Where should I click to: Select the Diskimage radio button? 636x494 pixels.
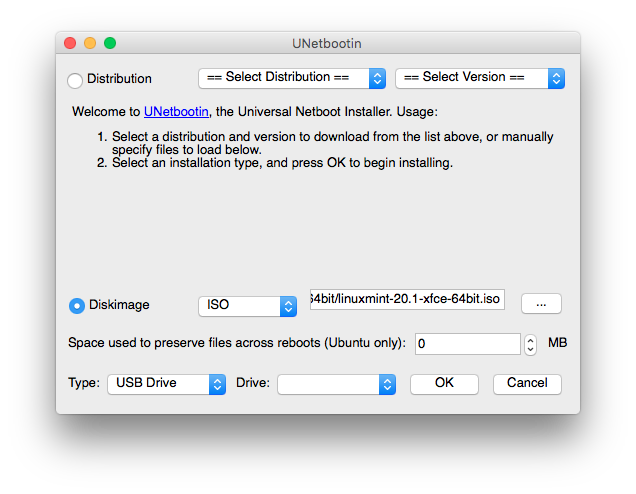pos(77,306)
